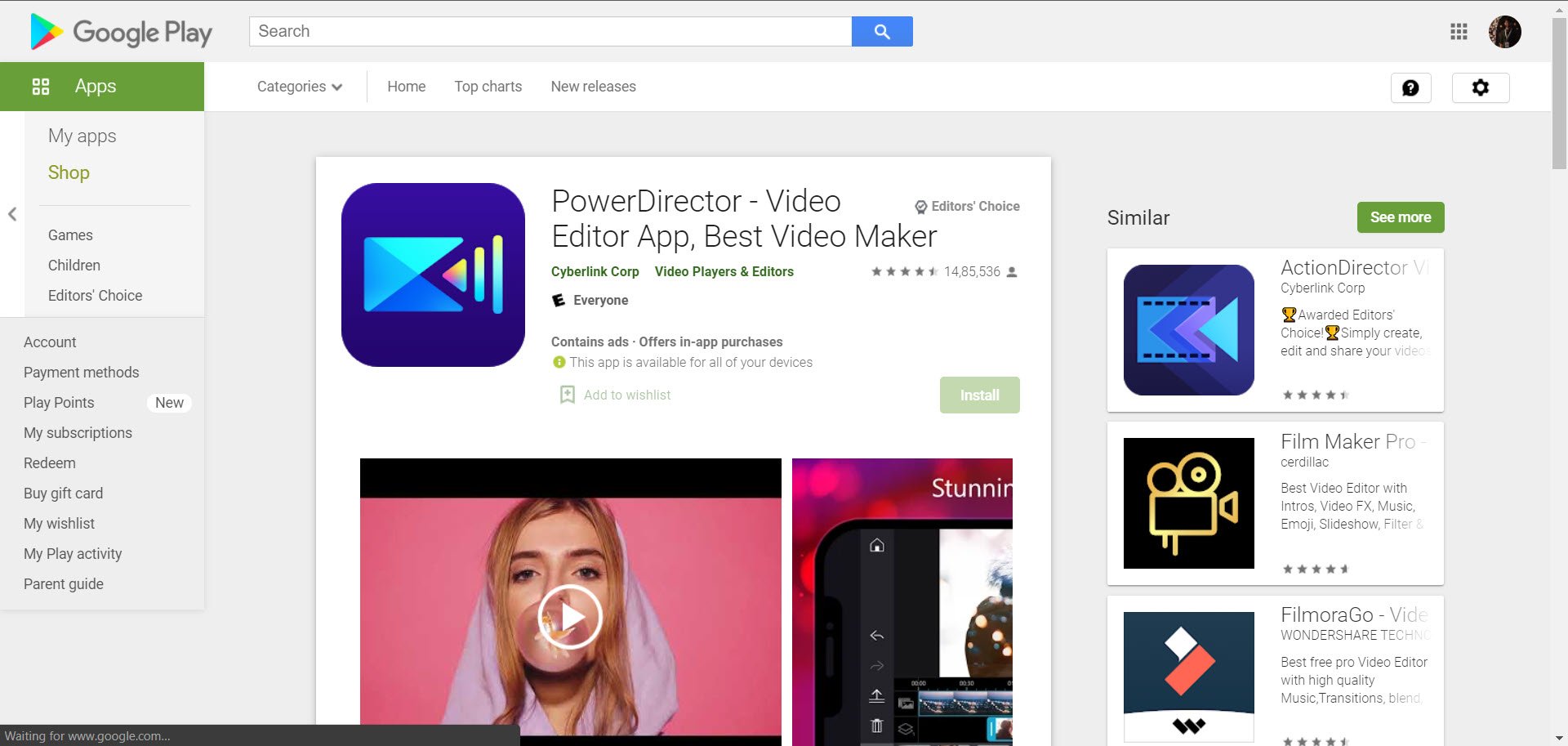
Task: Open the Account link
Action: (50, 342)
